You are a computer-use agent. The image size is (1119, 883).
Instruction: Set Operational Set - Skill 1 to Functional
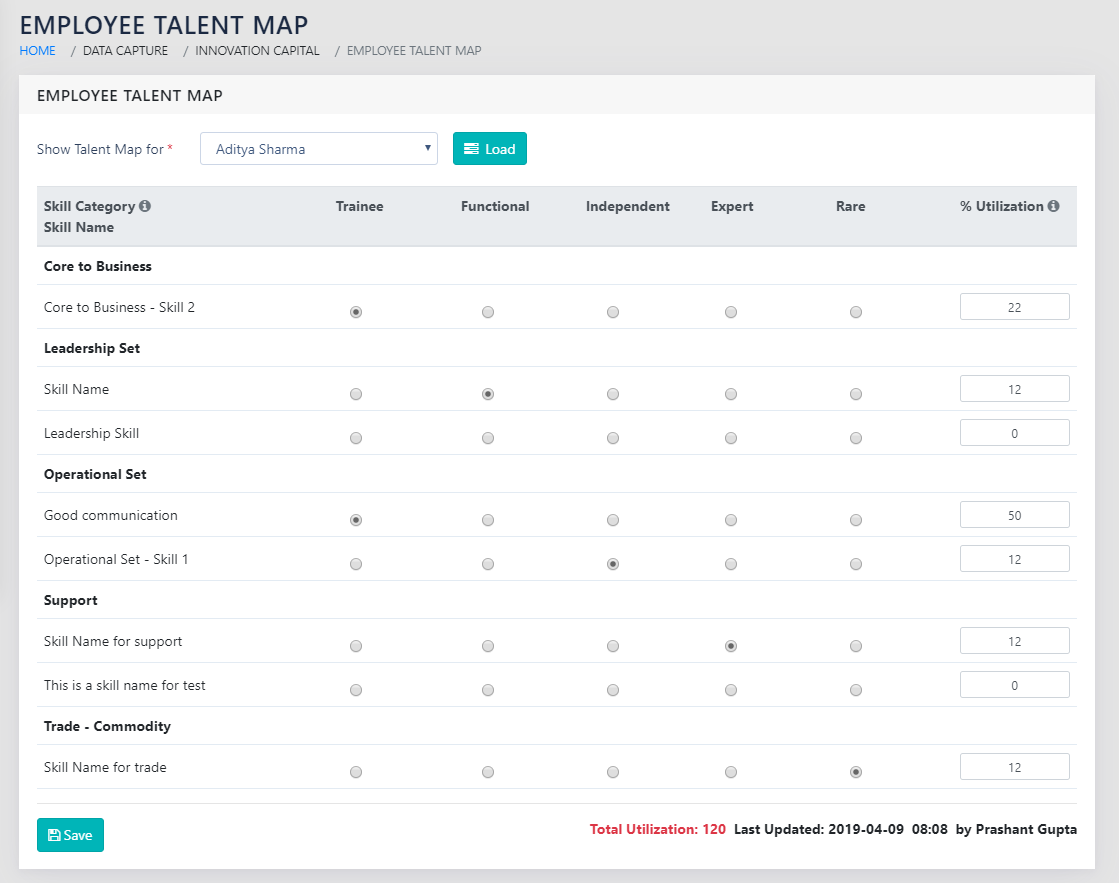click(487, 564)
